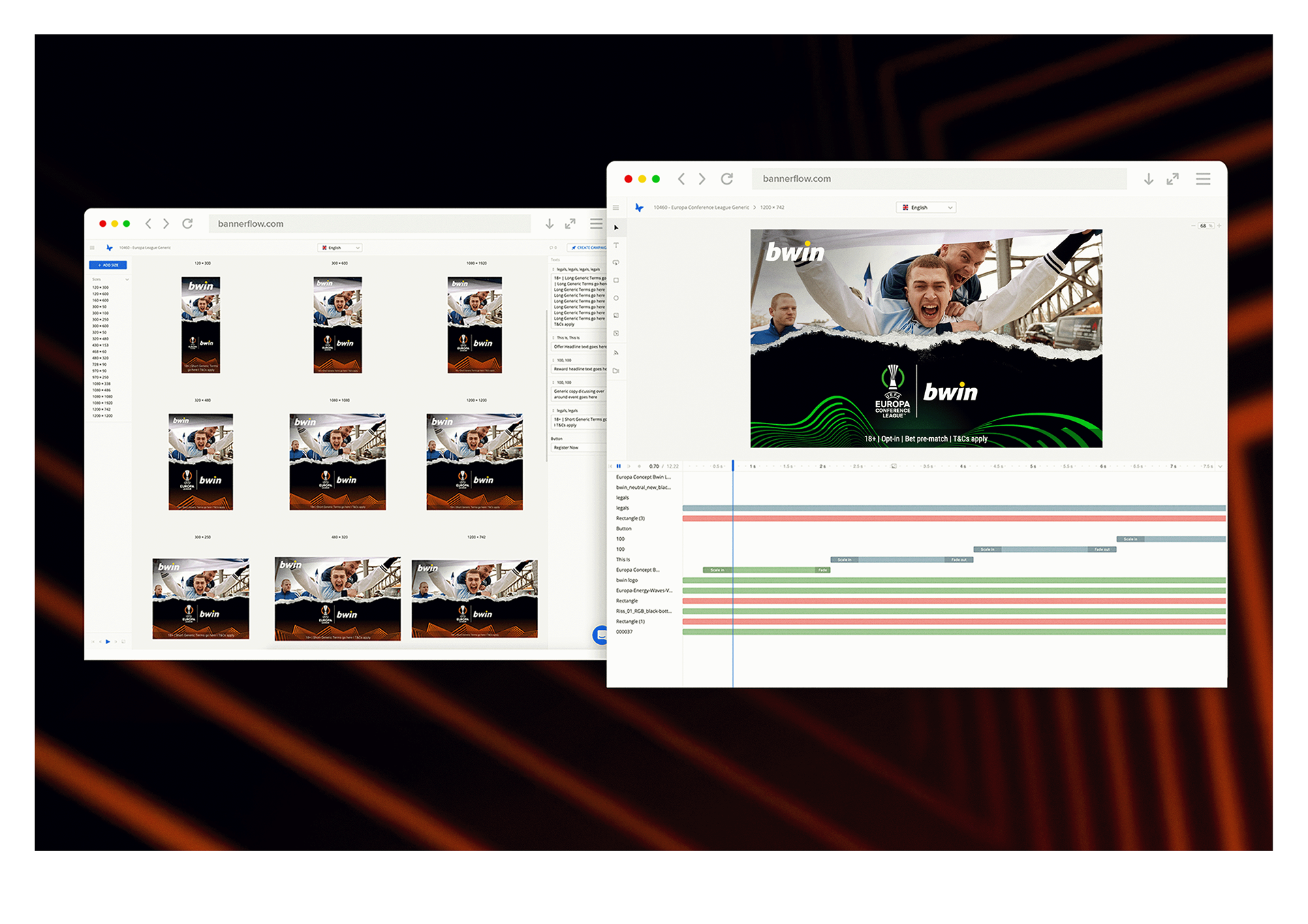Click the 68% zoom value field
Viewport: 1308px width, 924px height.
pos(1206,225)
